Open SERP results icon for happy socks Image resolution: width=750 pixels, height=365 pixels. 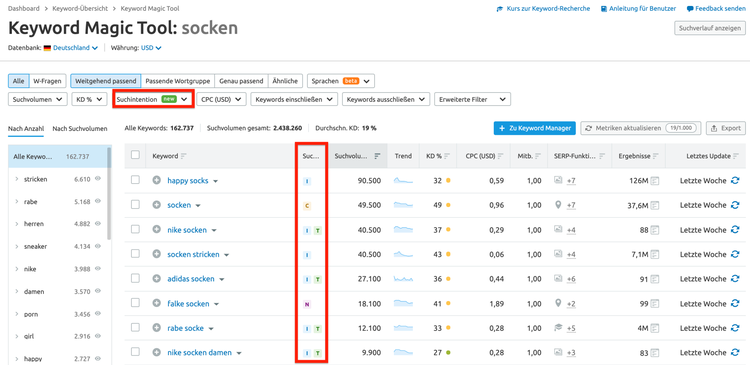pos(655,180)
